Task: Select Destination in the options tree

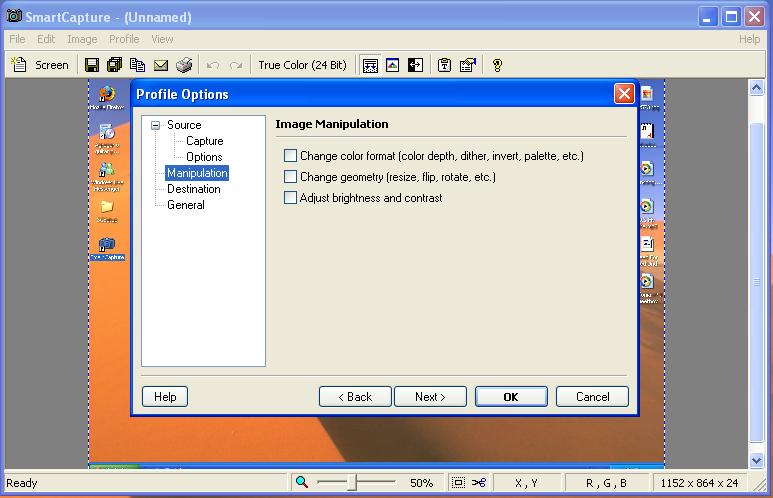Action: point(194,189)
